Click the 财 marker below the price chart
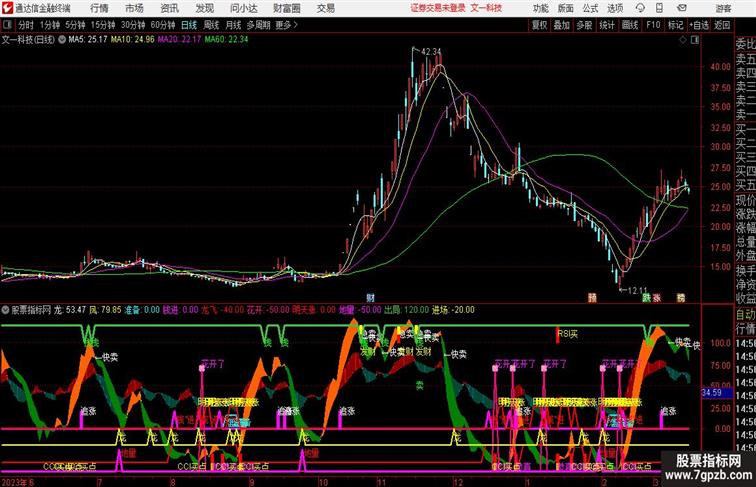The height and width of the screenshot is (487, 756). (x=370, y=298)
